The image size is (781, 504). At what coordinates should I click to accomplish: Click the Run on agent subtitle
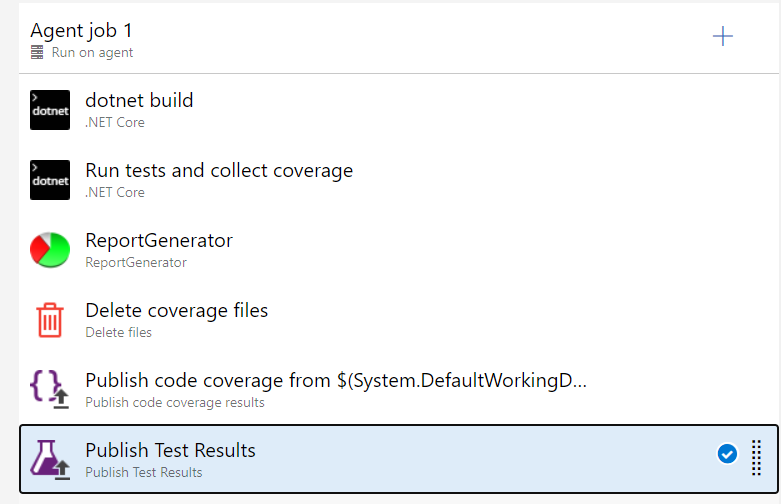click(x=92, y=52)
